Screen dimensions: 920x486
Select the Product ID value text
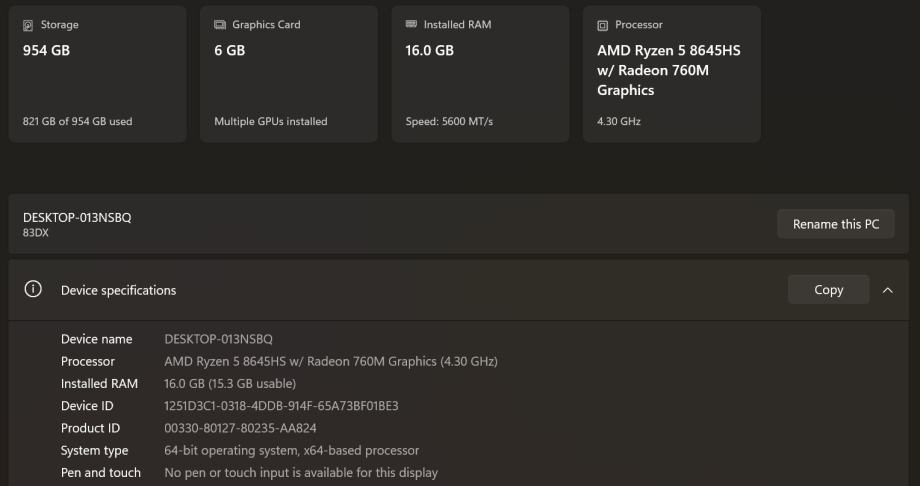[x=240, y=428]
